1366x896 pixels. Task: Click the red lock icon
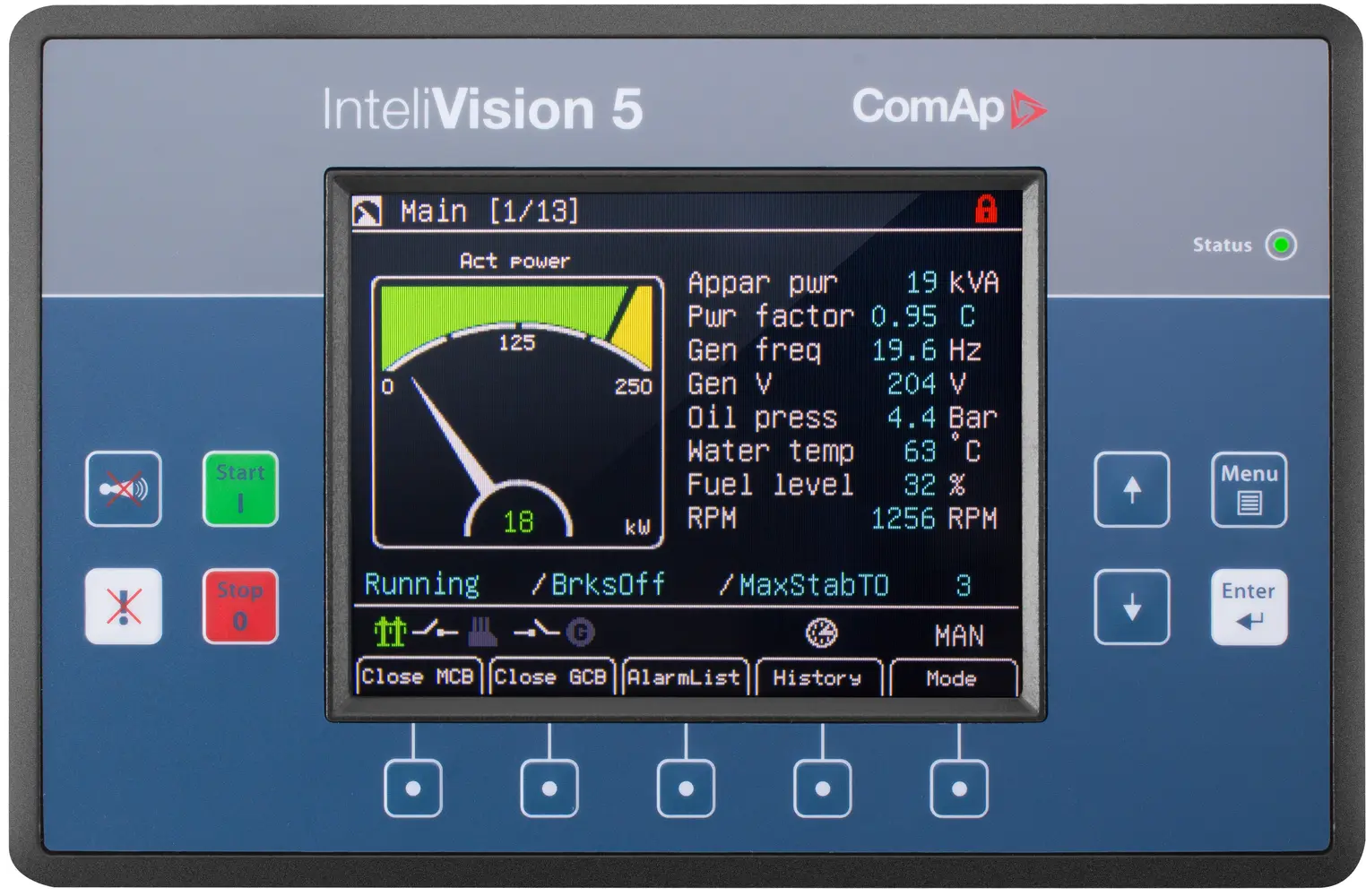tap(986, 209)
